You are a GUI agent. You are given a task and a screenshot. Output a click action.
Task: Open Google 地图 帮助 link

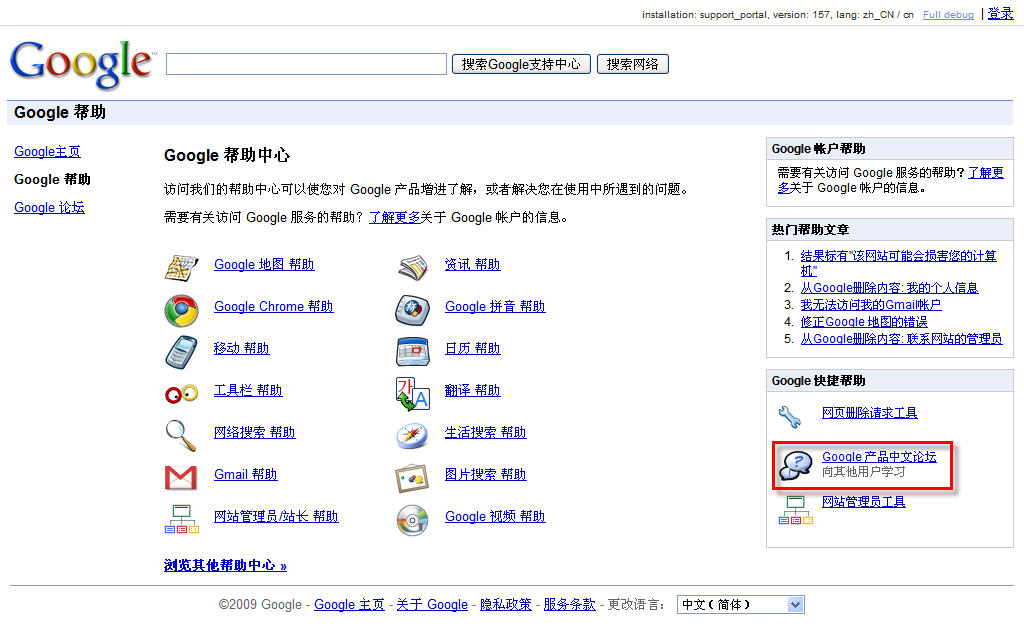coord(264,264)
